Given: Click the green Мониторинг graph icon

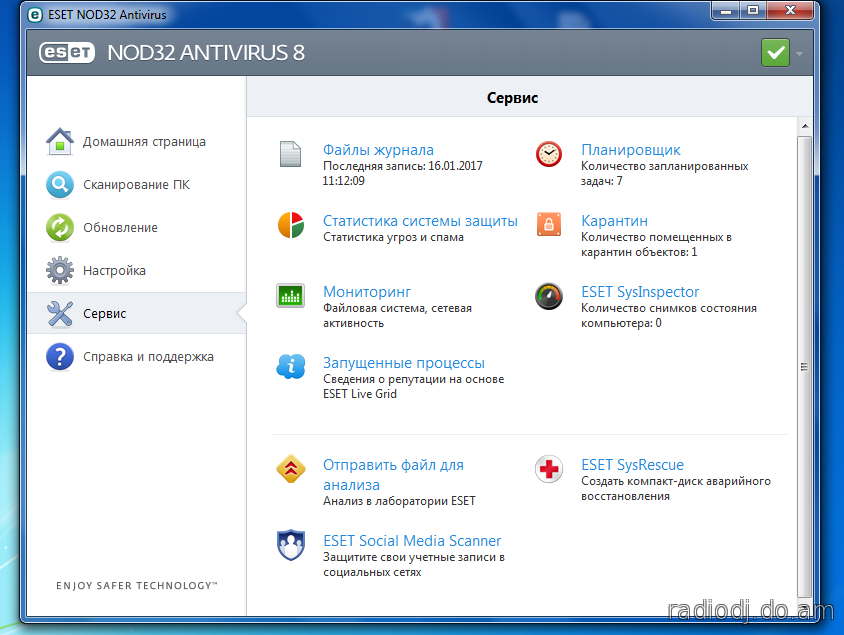Looking at the screenshot, I should [x=291, y=295].
